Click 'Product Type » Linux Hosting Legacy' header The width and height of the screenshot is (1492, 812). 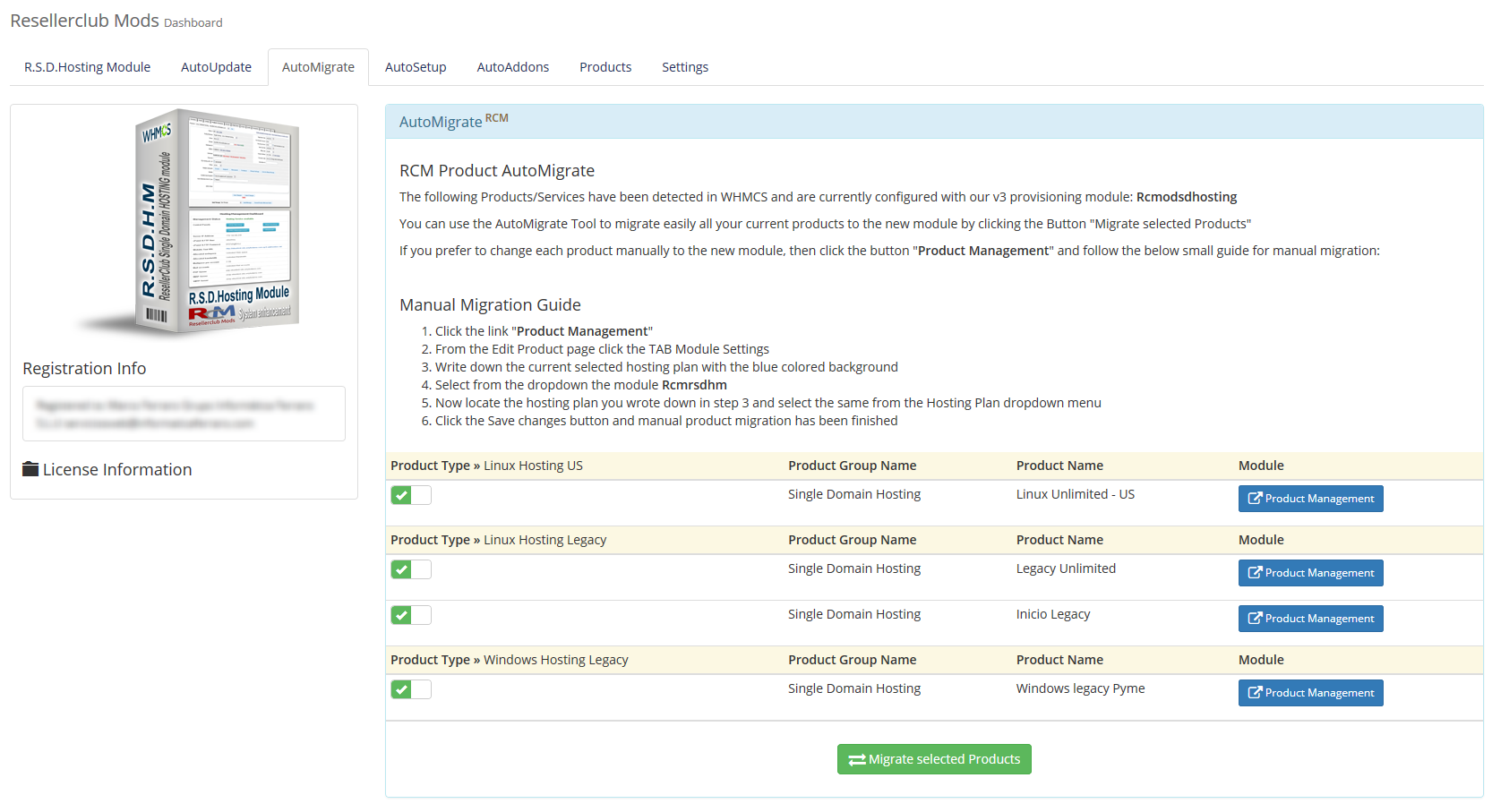(x=498, y=540)
